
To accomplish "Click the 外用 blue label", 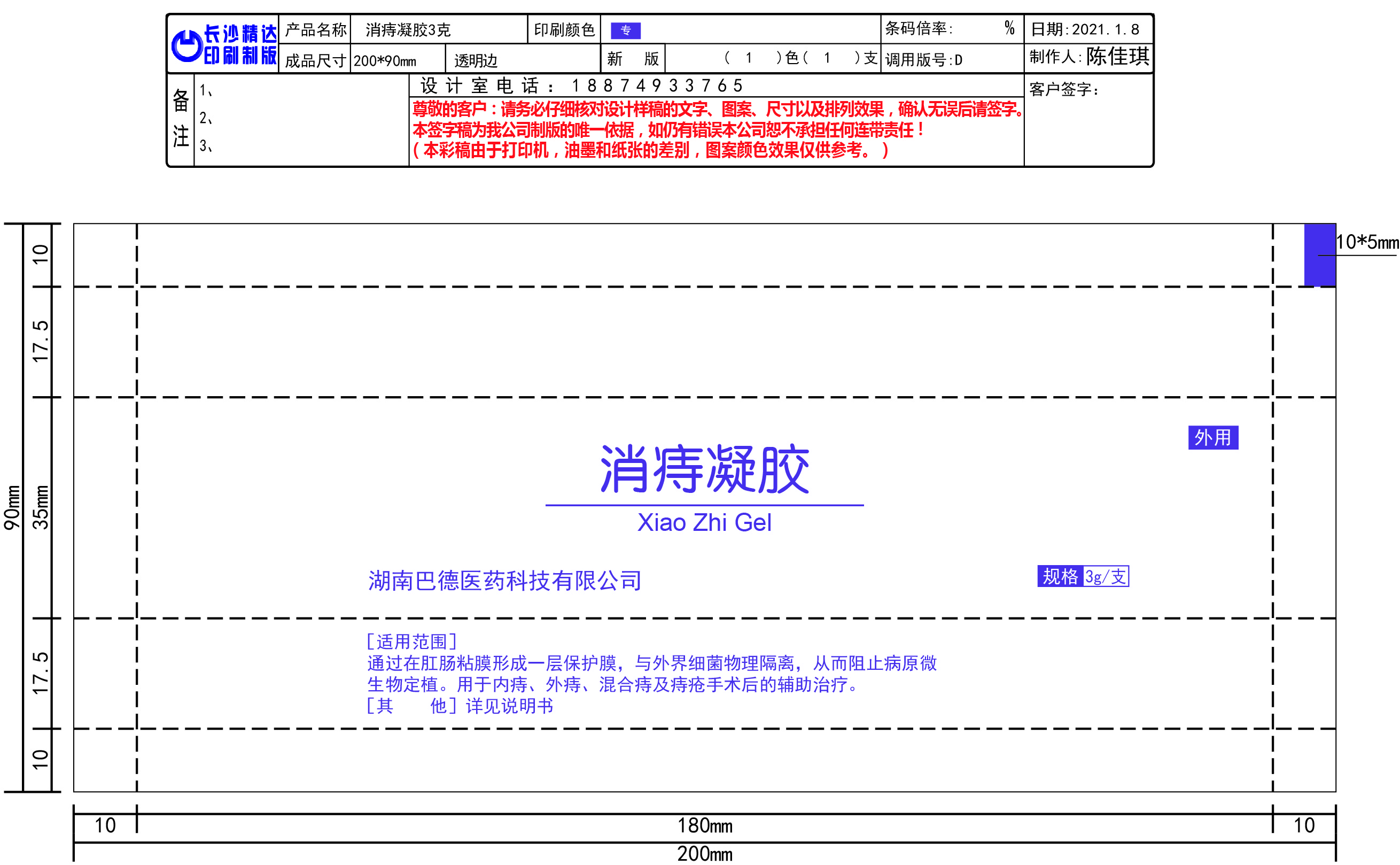I will click(1214, 438).
